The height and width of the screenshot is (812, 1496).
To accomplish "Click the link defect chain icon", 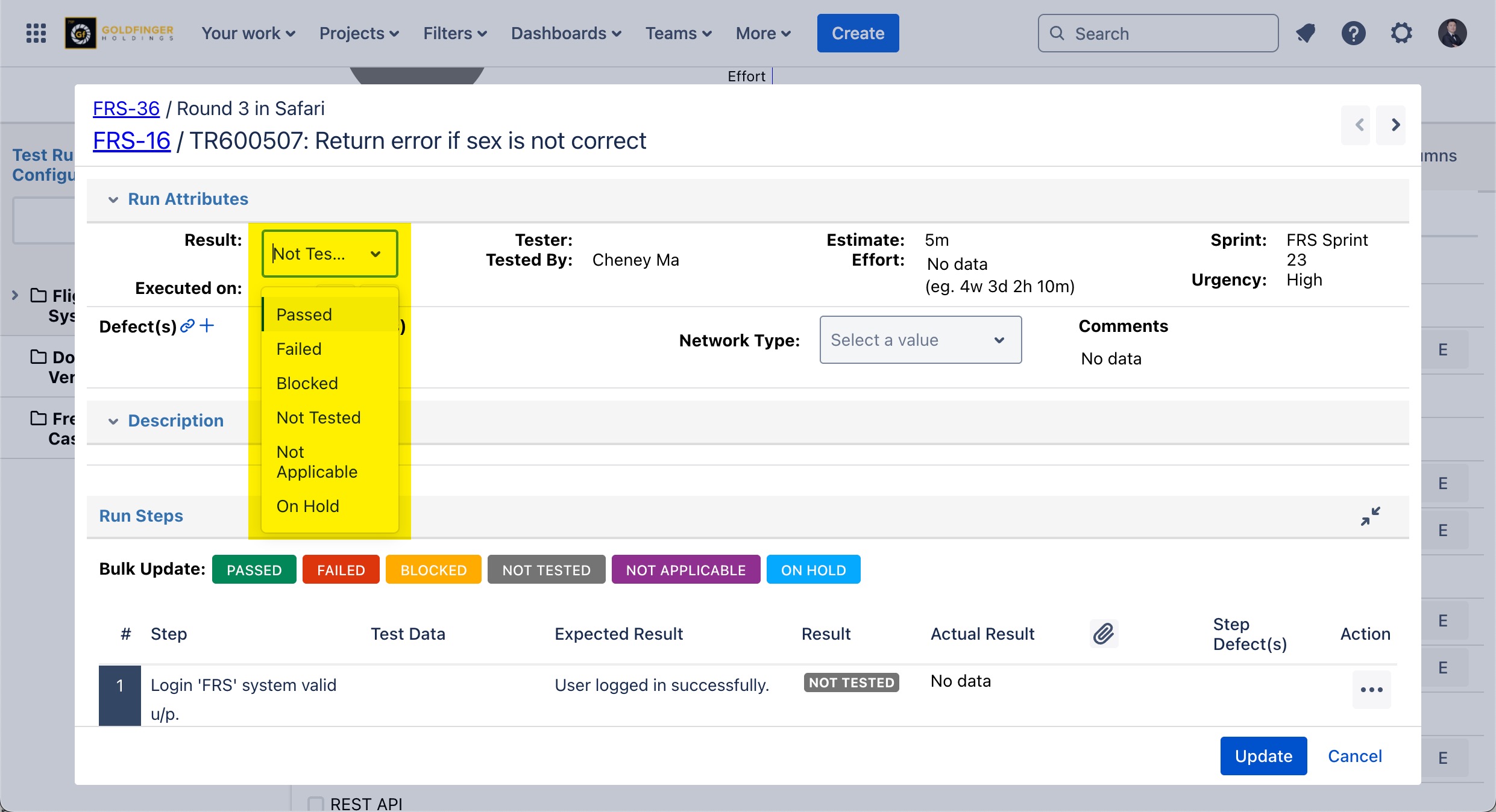I will (187, 326).
